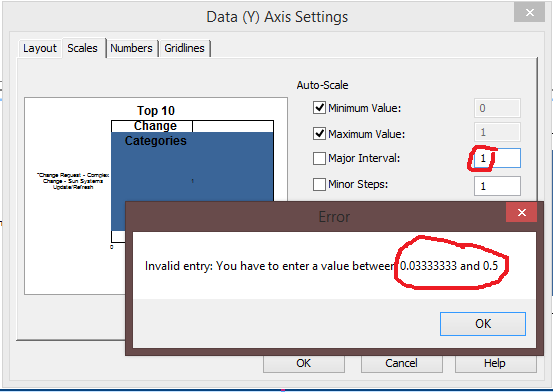553x392 pixels.
Task: Select the Scales tab
Action: [83, 48]
